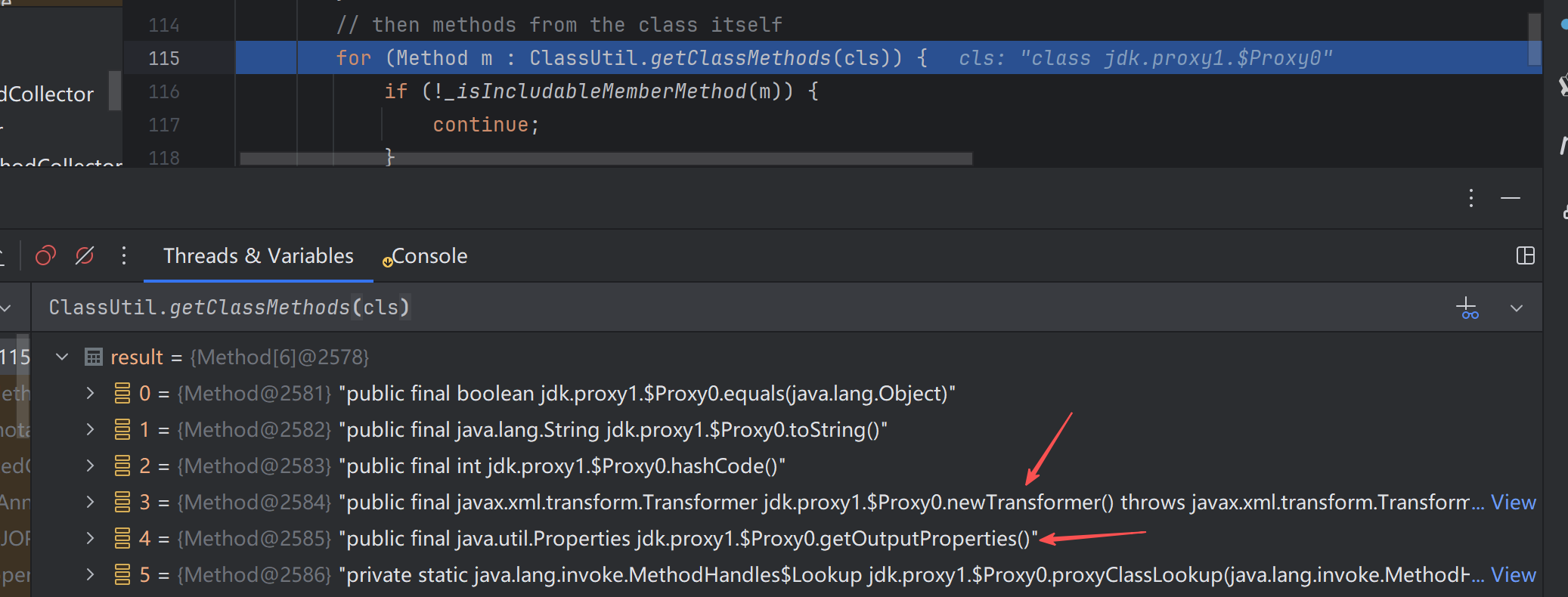Select the hashCode method row text
This screenshot has height=597, width=1568.
562,466
